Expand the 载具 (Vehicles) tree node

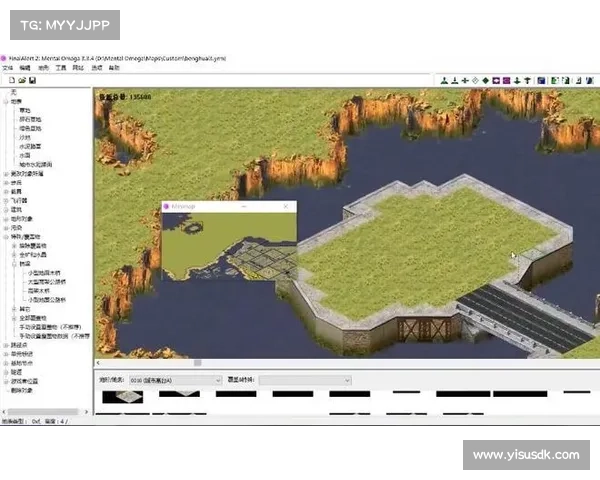(6, 192)
